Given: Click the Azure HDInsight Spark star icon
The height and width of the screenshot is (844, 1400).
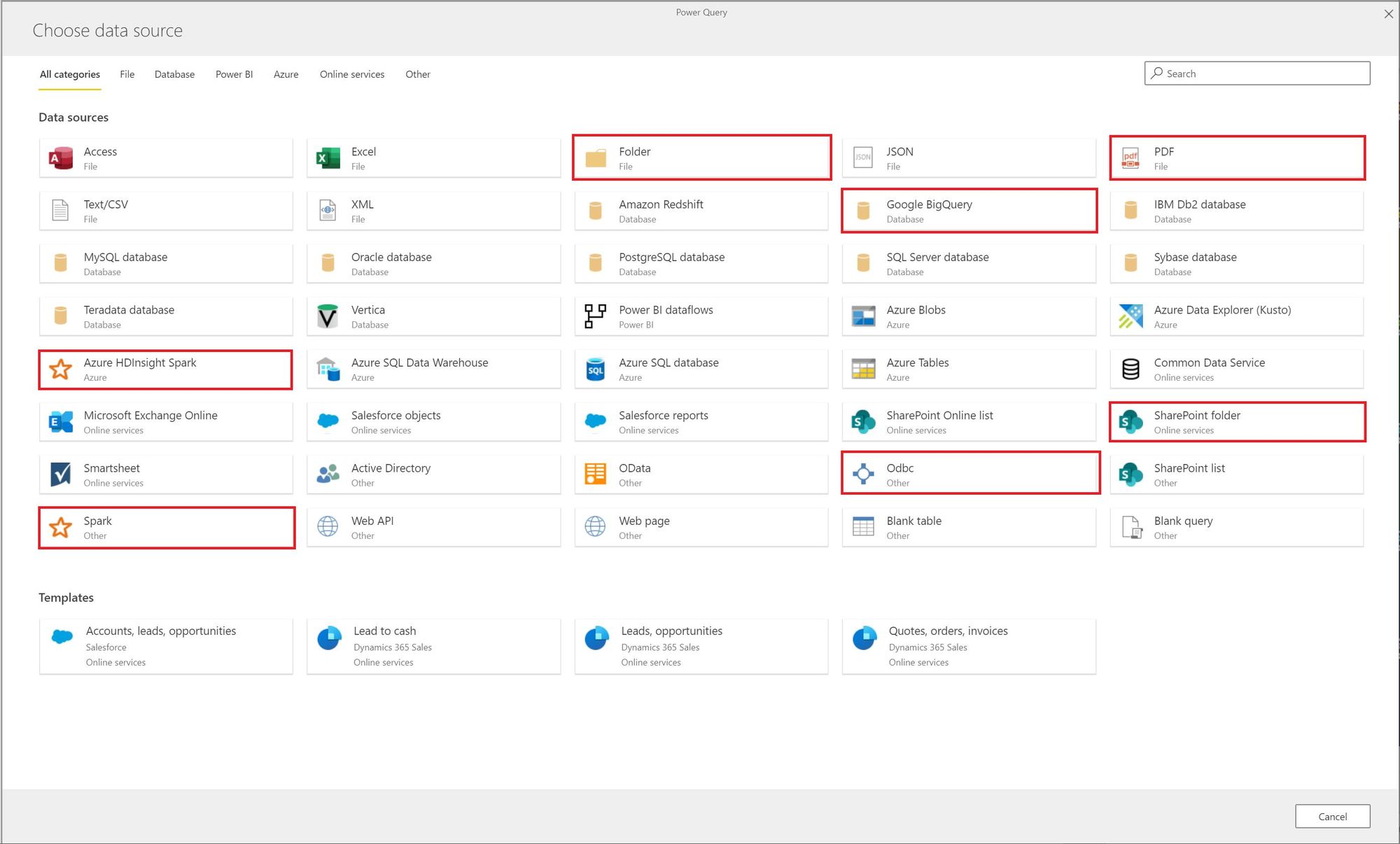Looking at the screenshot, I should (x=61, y=369).
